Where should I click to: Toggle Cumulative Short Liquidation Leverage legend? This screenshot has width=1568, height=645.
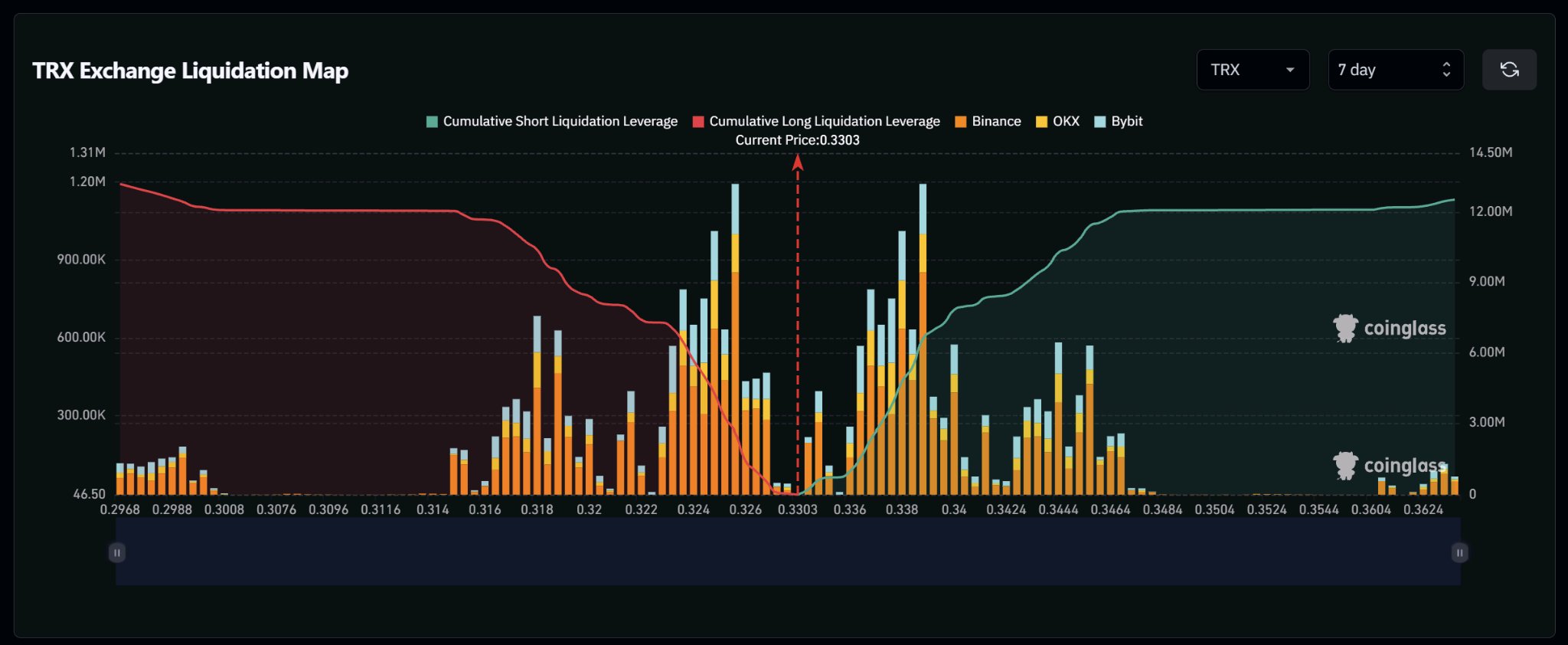tap(552, 121)
